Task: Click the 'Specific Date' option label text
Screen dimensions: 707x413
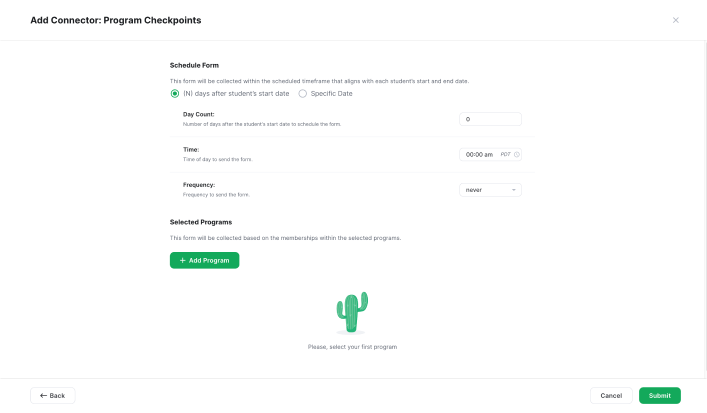Action: 331,93
